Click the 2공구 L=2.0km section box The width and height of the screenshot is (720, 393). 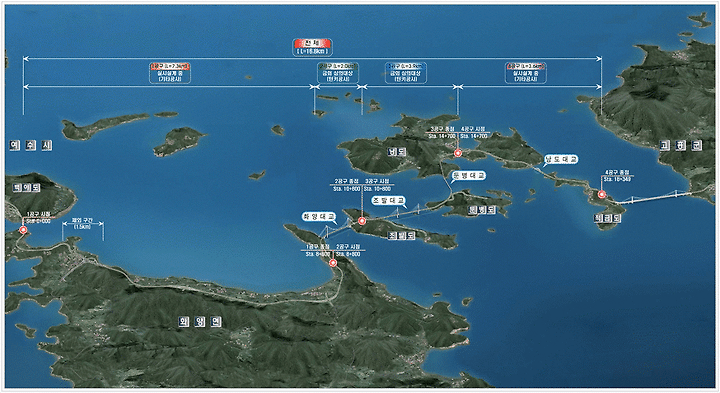tap(338, 73)
